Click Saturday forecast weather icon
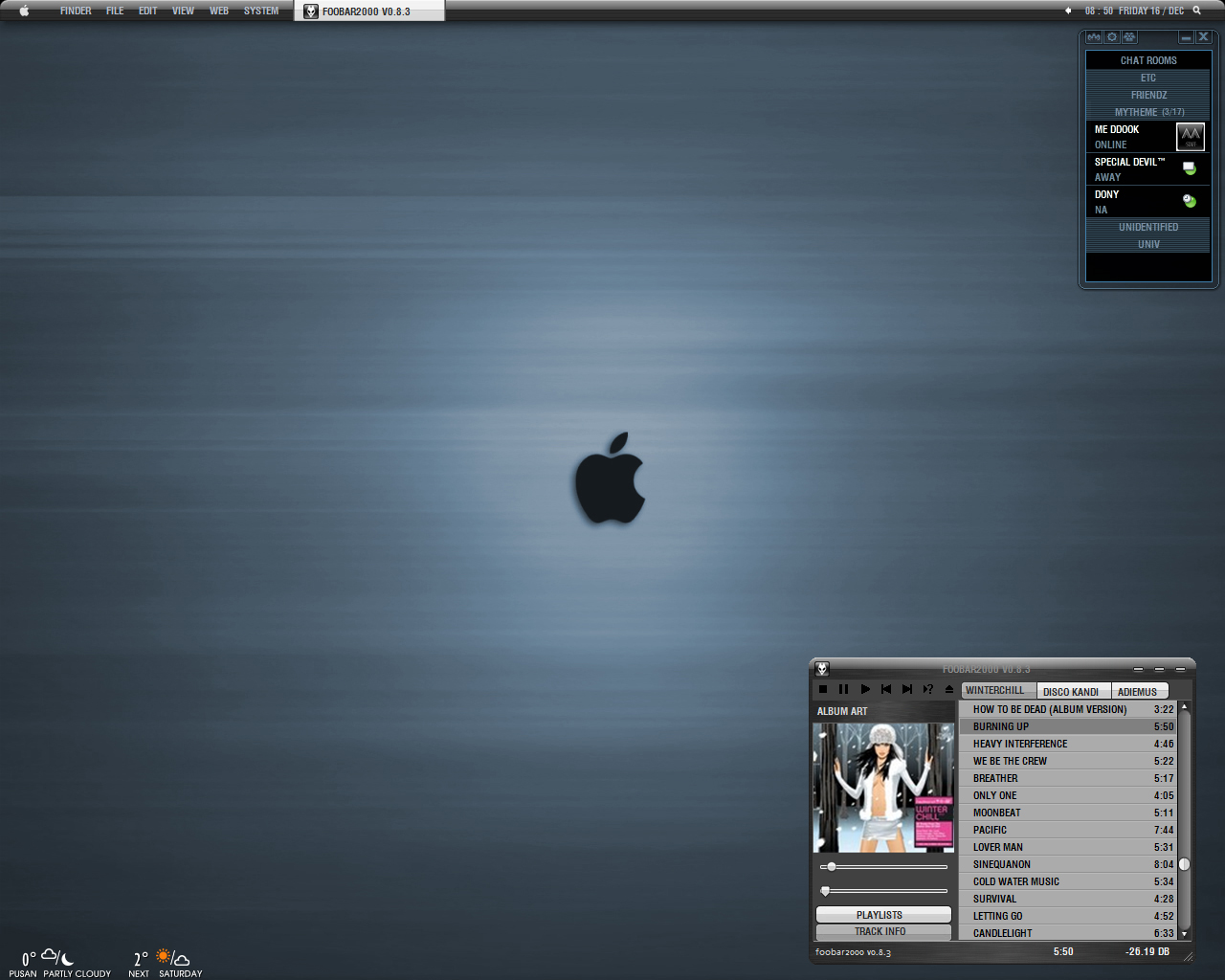 pos(173,957)
